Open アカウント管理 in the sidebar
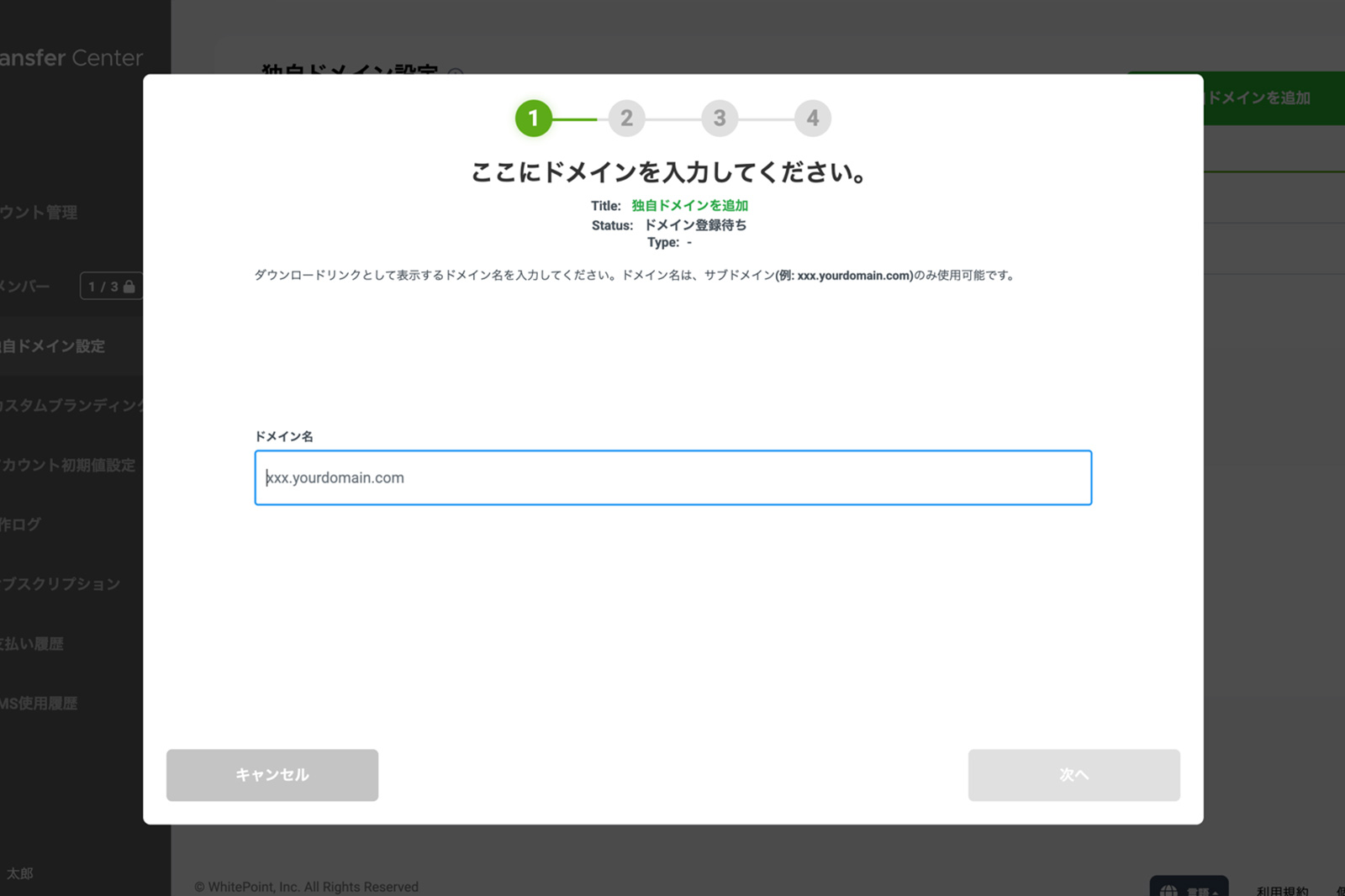The width and height of the screenshot is (1345, 896). click(39, 213)
